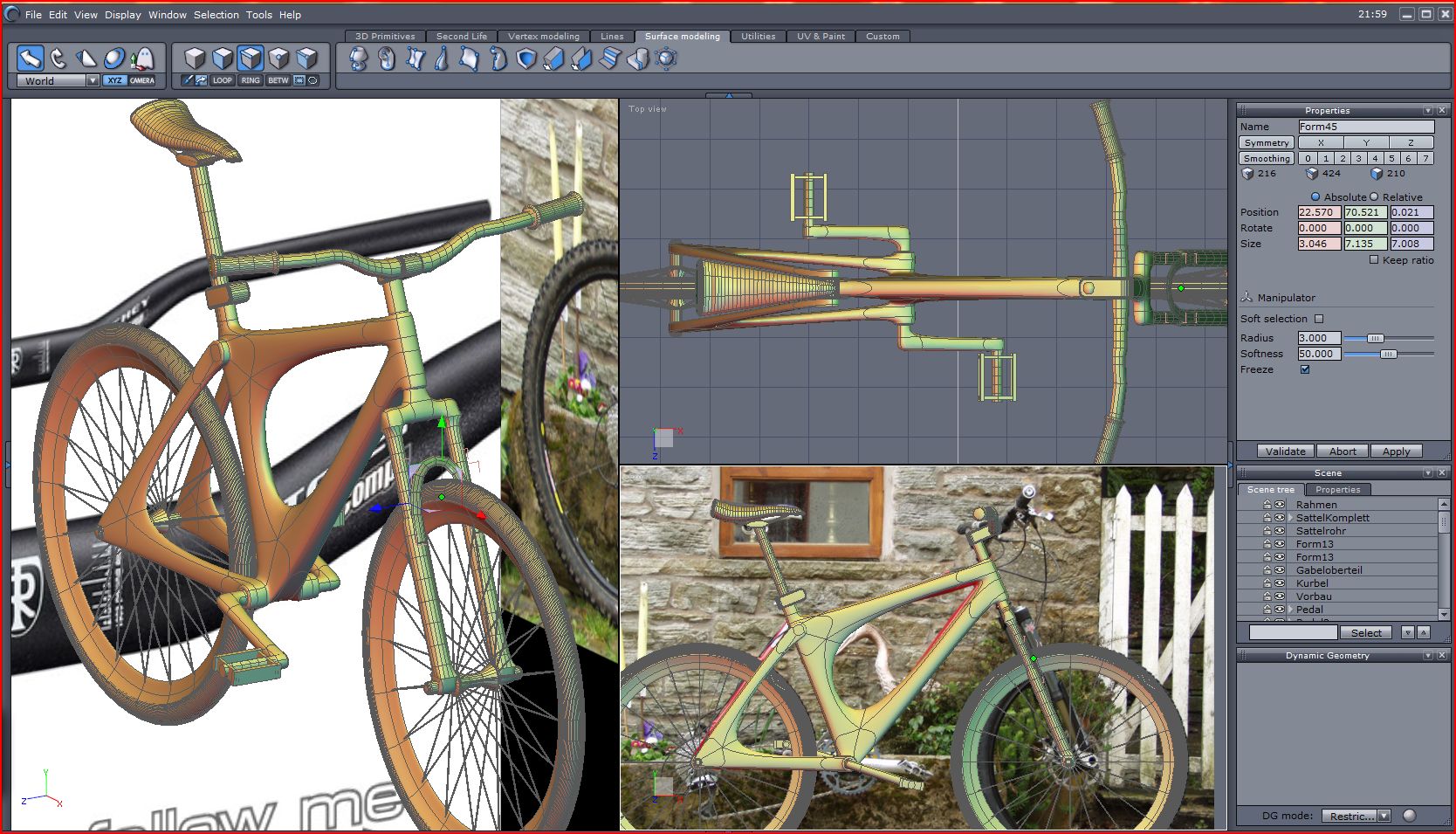Pick the offset surface tool with downward arrow

pos(581,59)
